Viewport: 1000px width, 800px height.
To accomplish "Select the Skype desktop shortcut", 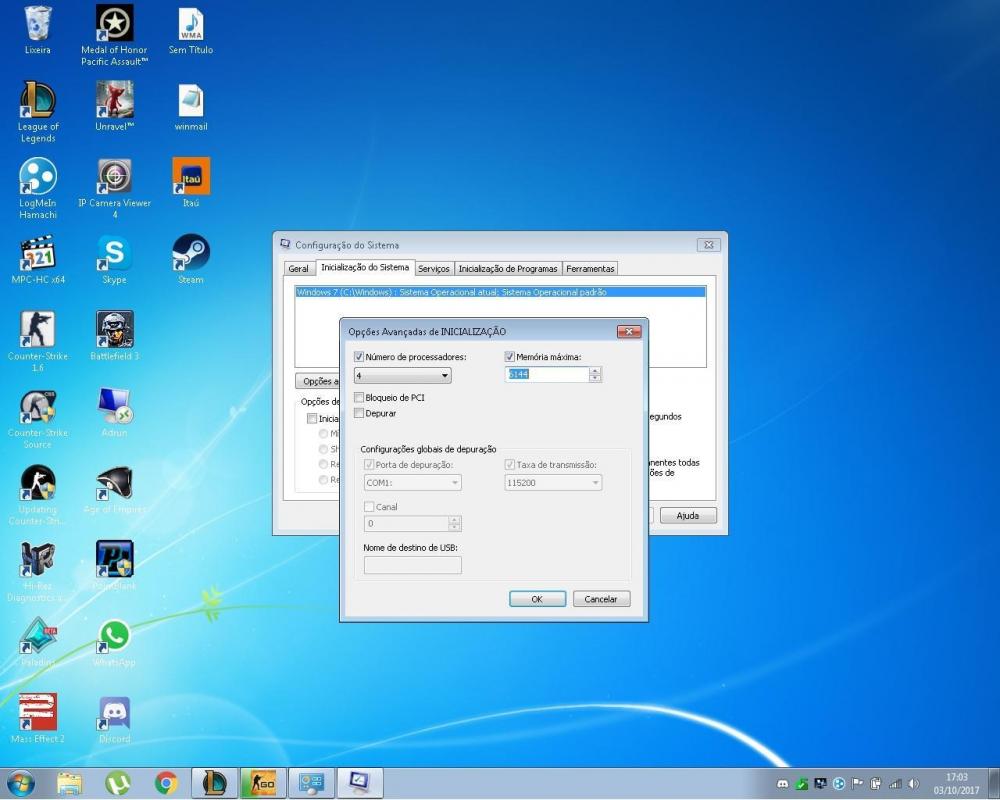I will (x=114, y=259).
